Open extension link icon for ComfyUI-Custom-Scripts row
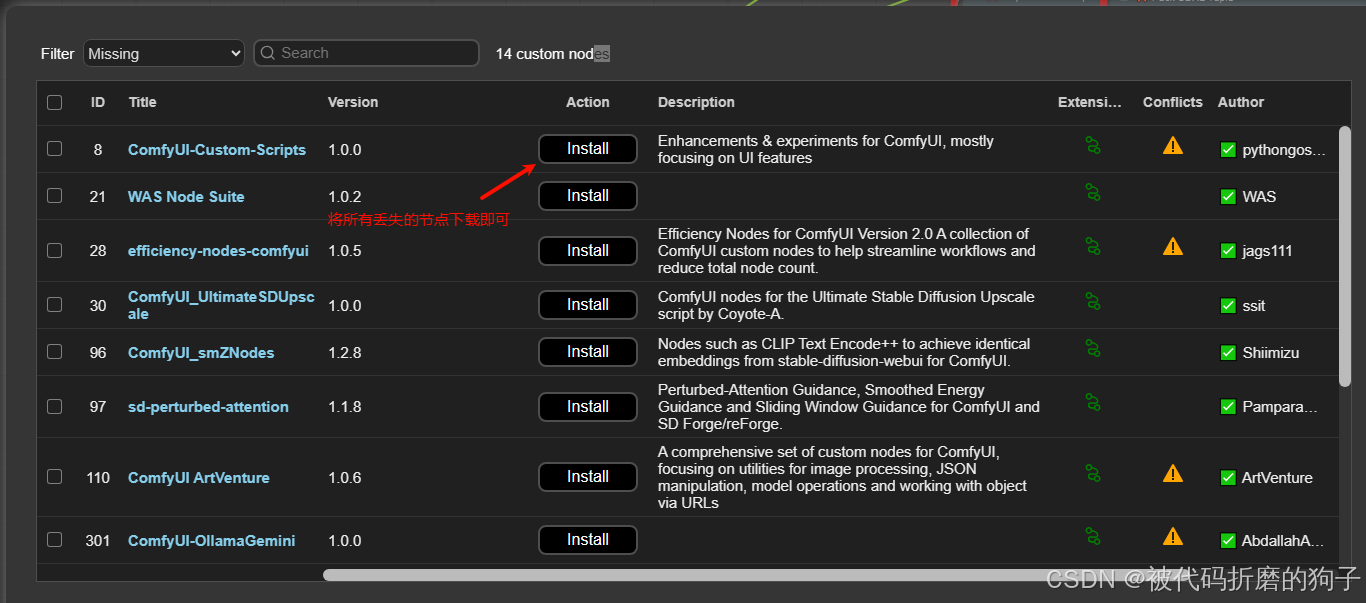Image resolution: width=1366 pixels, height=603 pixels. tap(1092, 146)
